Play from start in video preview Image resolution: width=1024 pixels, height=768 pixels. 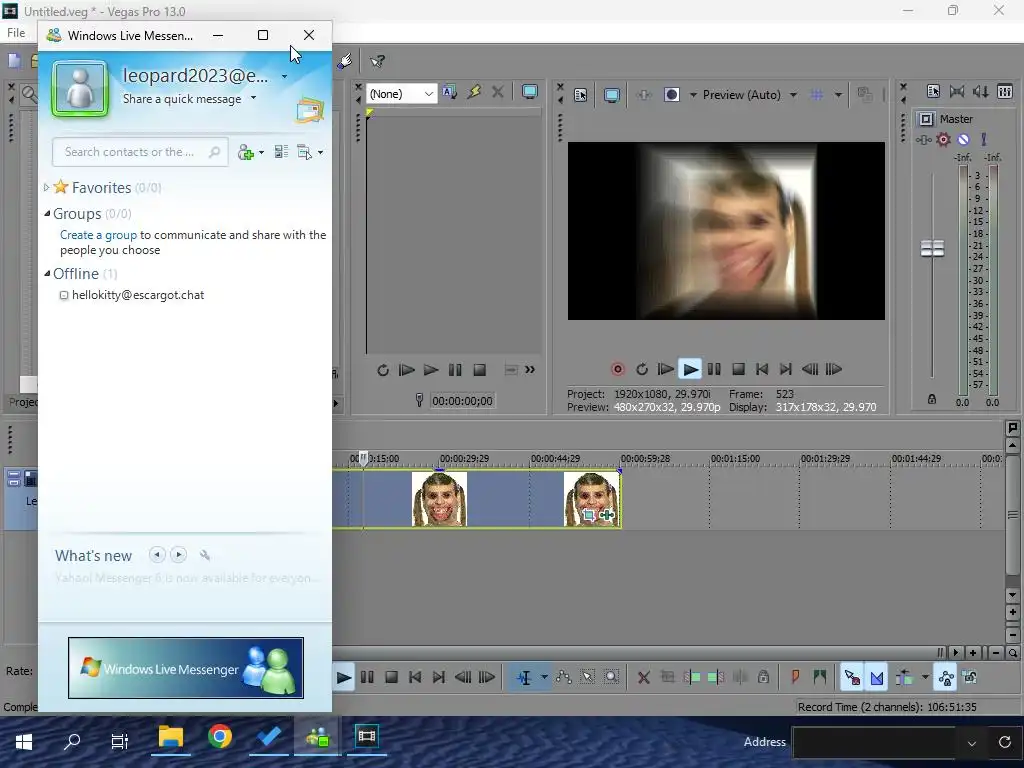pos(665,370)
